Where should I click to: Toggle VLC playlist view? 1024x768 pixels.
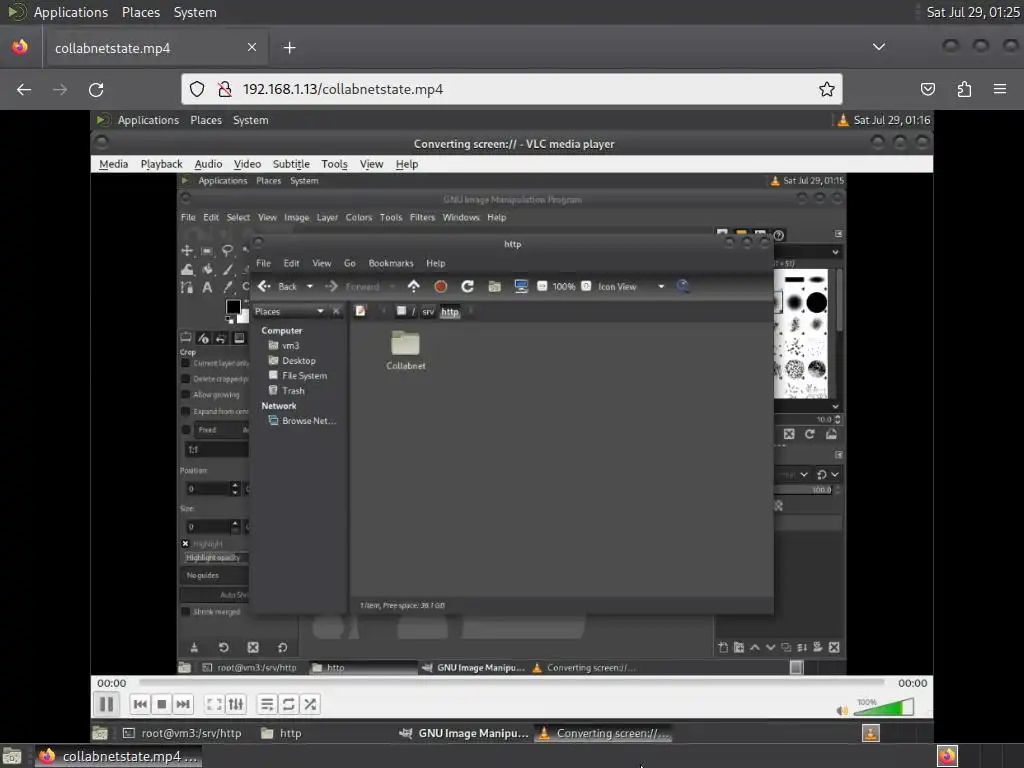[266, 704]
